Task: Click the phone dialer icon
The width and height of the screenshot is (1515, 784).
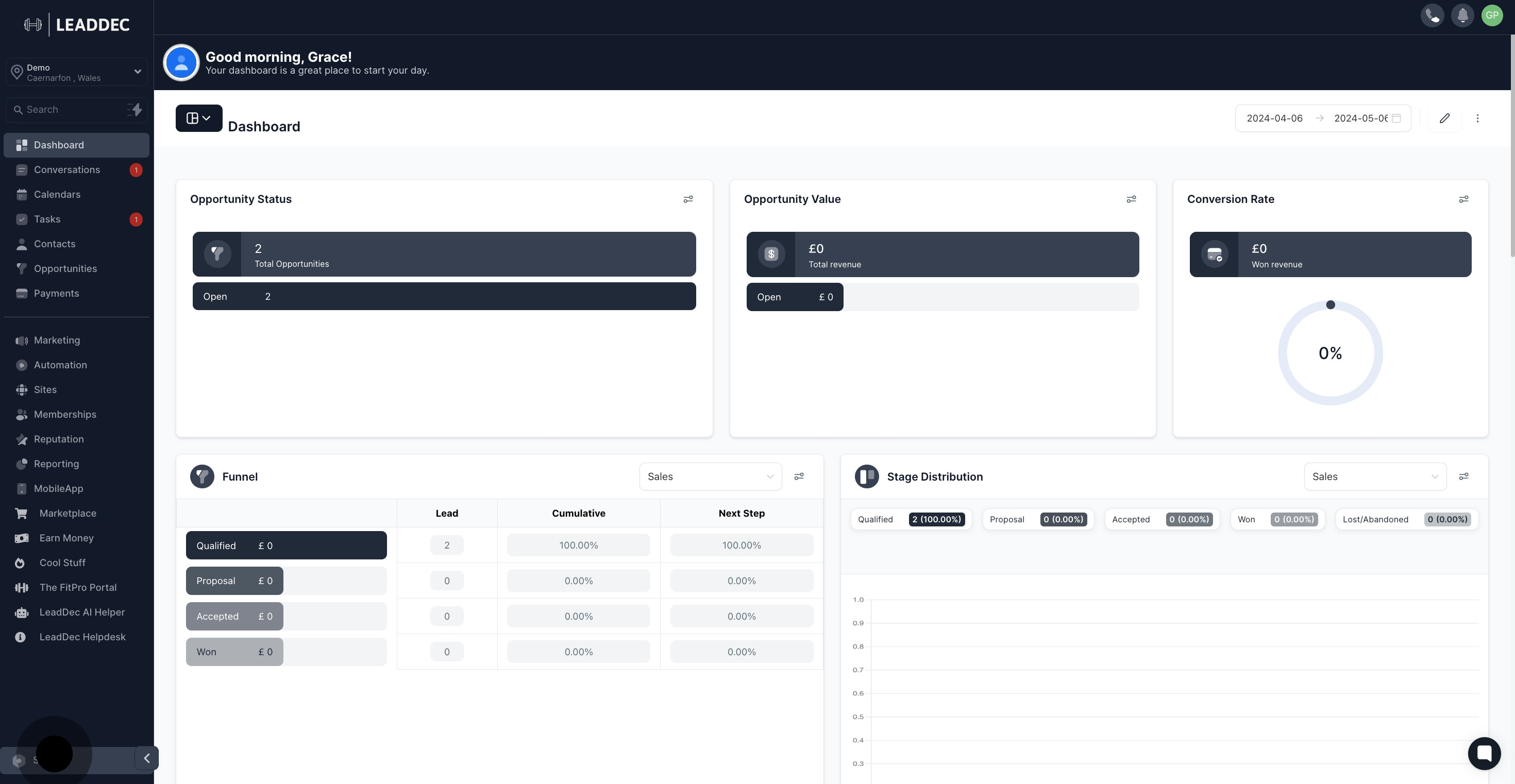Action: point(1432,15)
